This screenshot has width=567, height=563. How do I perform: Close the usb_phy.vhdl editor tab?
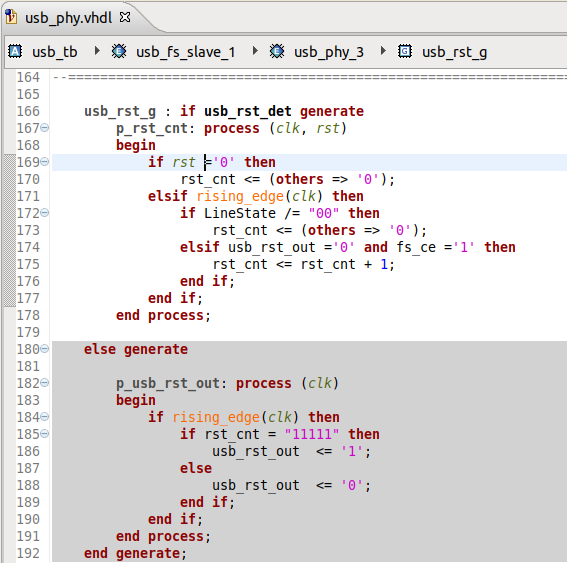point(125,17)
